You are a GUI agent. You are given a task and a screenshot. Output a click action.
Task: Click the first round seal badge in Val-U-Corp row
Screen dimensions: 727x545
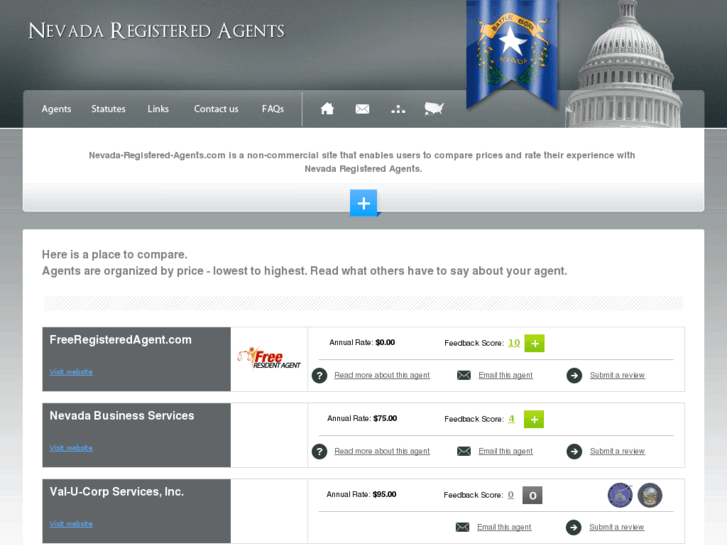pyautogui.click(x=620, y=495)
